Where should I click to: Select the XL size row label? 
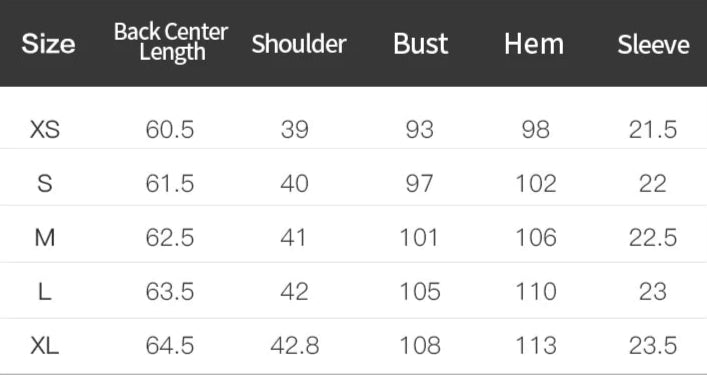tap(45, 346)
